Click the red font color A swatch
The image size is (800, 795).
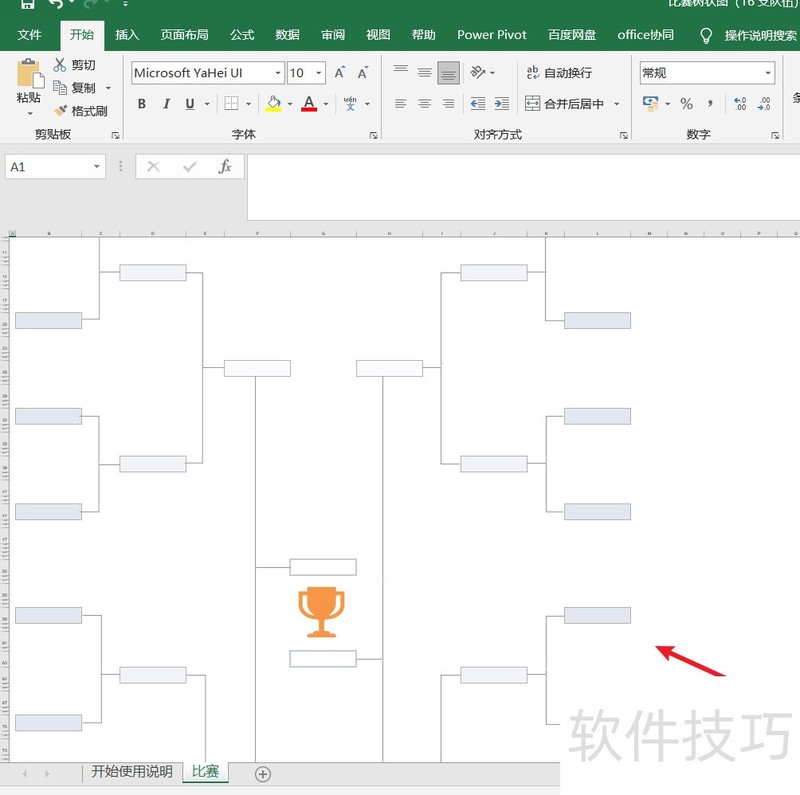pos(309,104)
